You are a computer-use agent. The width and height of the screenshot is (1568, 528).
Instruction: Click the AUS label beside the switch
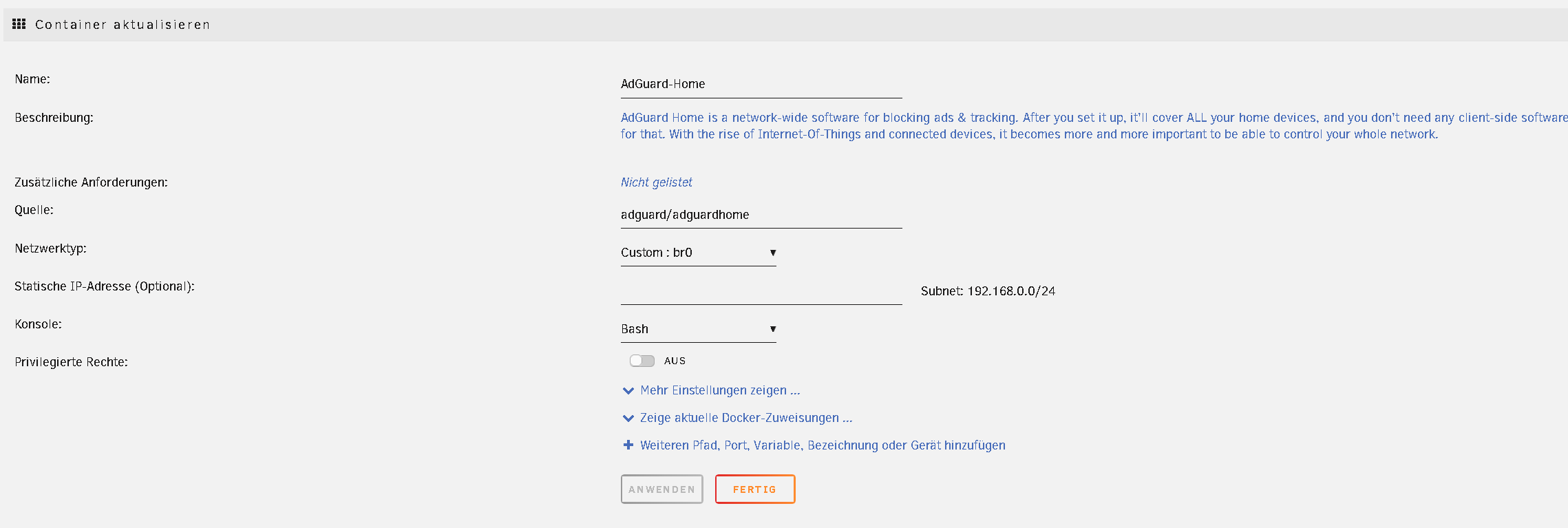[x=675, y=361]
